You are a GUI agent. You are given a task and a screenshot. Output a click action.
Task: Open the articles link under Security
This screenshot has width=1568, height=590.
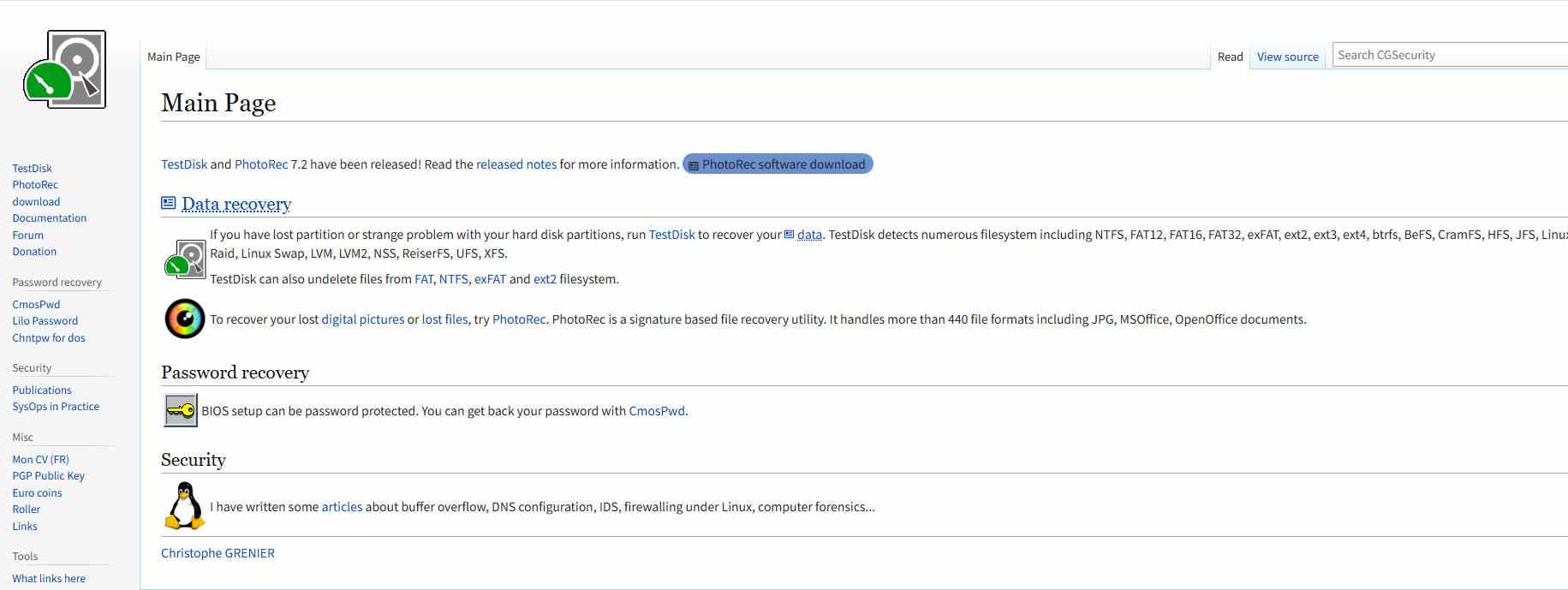click(342, 507)
